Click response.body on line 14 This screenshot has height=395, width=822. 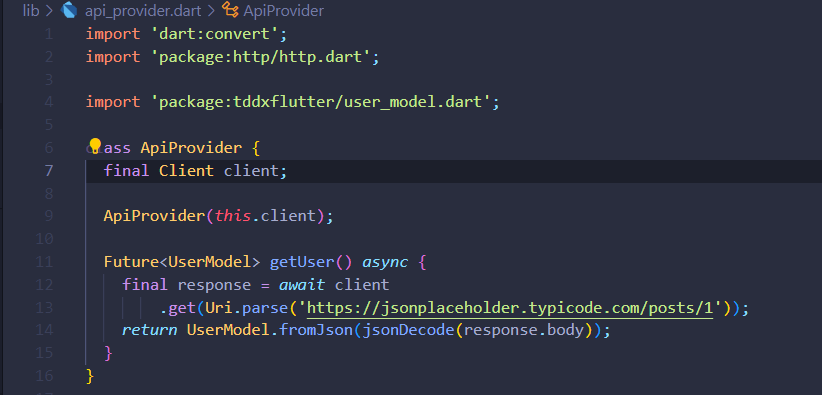524,330
